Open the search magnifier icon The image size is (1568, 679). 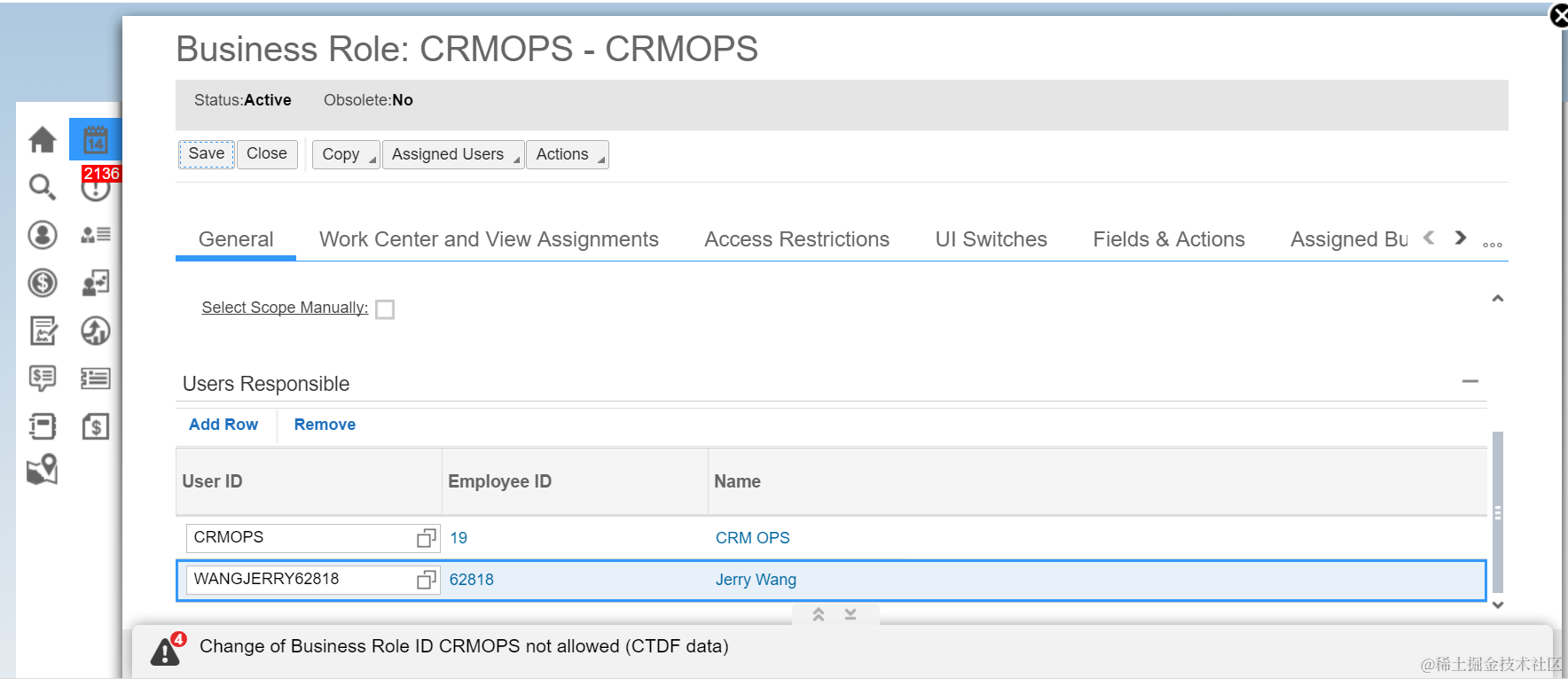click(43, 187)
